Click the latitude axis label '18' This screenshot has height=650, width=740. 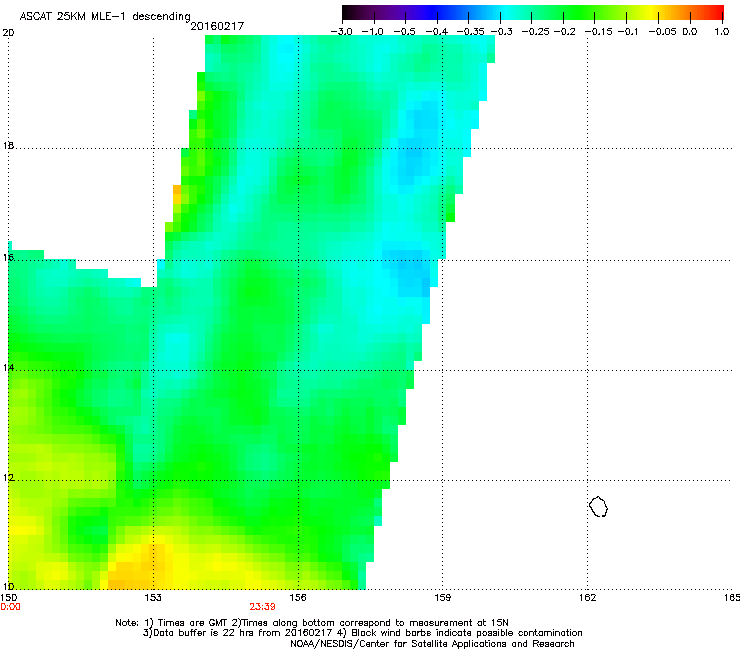click(8, 146)
